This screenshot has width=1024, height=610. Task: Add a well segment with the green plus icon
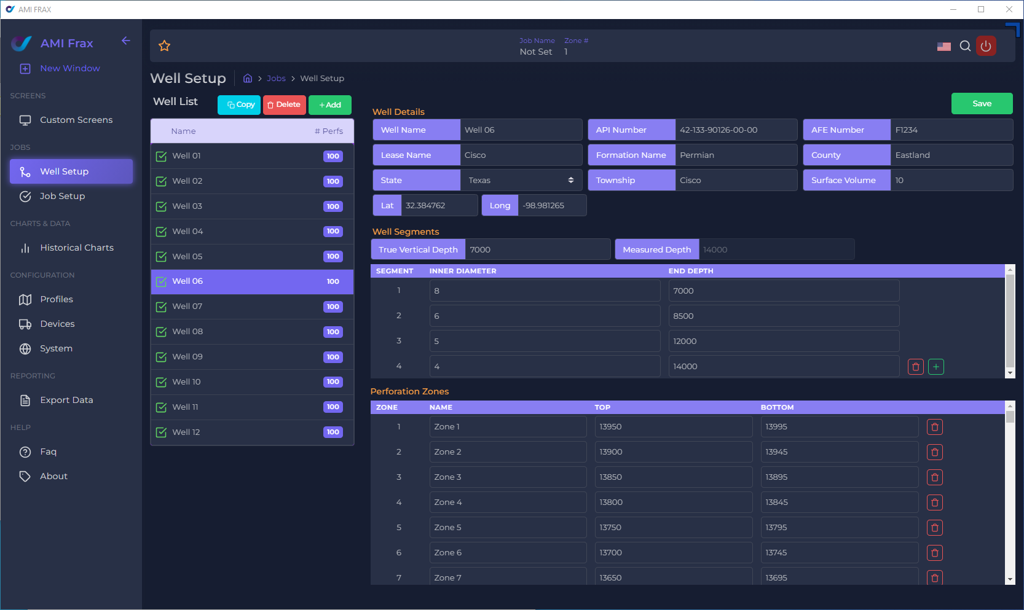[935, 366]
